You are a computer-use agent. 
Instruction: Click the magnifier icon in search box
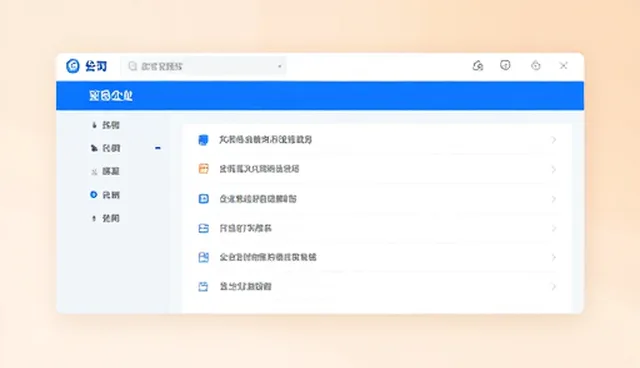pyautogui.click(x=133, y=66)
